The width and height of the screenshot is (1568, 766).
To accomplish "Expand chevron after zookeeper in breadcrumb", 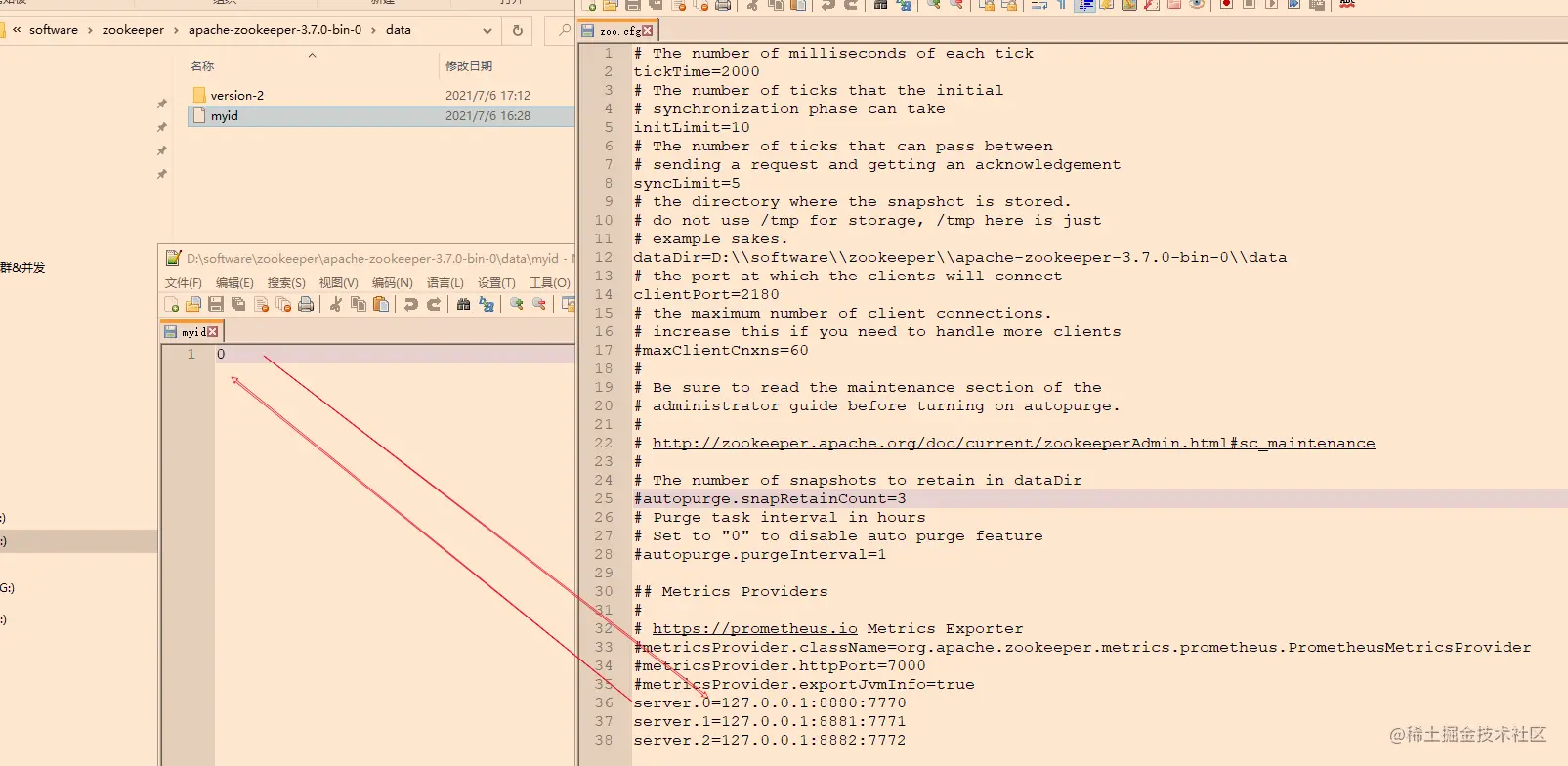I will [x=176, y=30].
